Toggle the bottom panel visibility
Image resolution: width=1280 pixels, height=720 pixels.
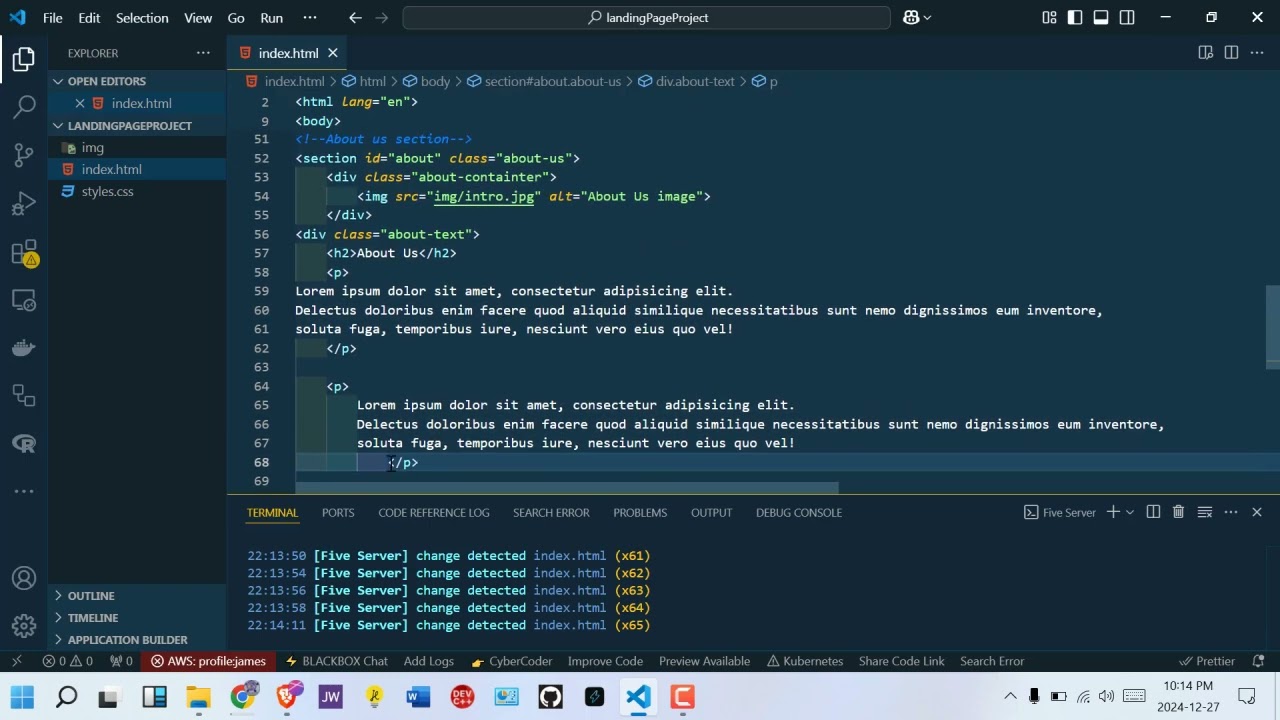1101,17
